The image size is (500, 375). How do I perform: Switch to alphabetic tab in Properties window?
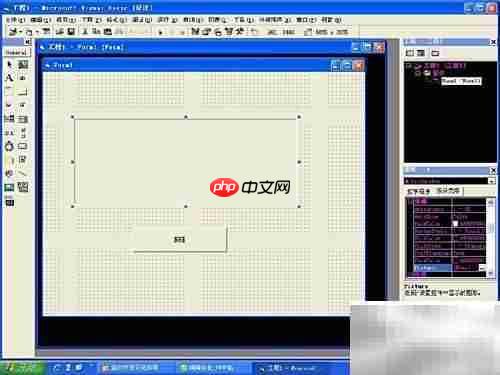(x=419, y=191)
